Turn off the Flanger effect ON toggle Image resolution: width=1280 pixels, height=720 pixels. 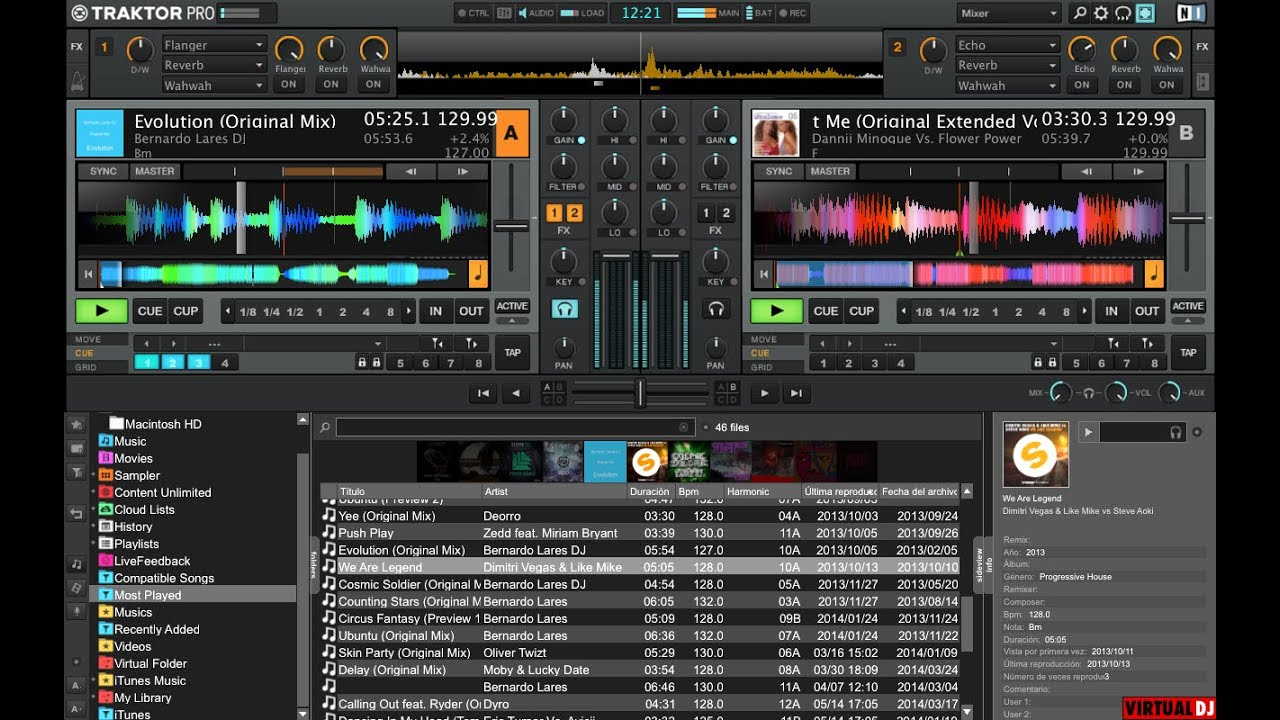point(290,84)
